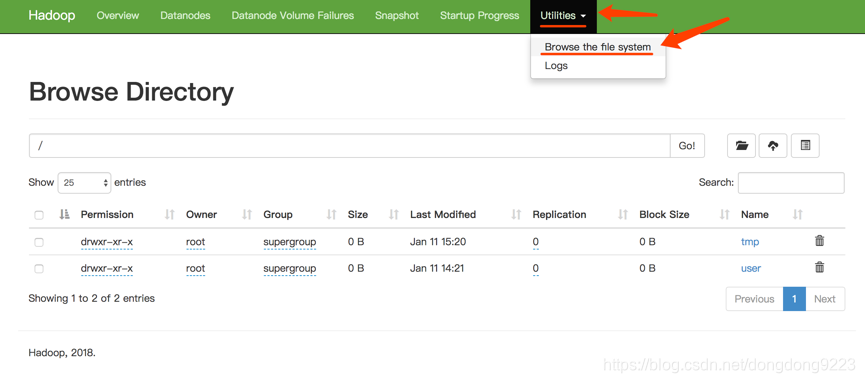865x383 pixels.
Task: Sort by Replication column sort arrows
Action: 623,215
